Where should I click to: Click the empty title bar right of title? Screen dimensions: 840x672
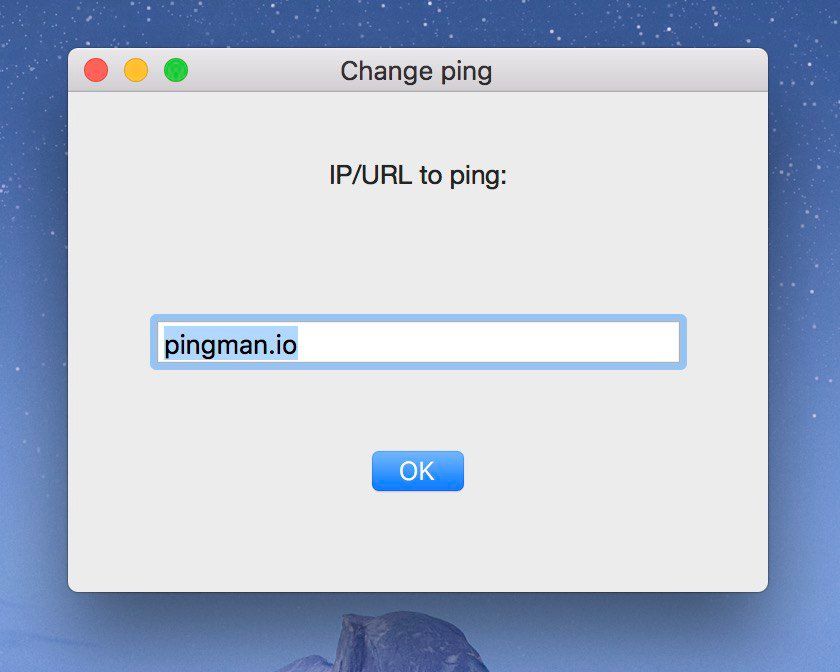coord(627,70)
